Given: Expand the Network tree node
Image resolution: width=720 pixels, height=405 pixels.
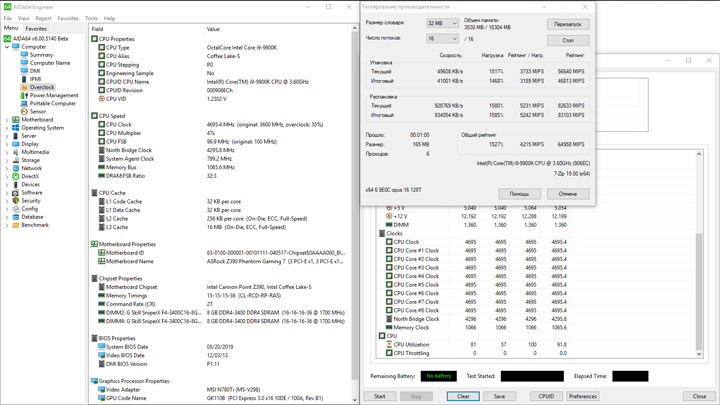Looking at the screenshot, I should click(x=7, y=169).
